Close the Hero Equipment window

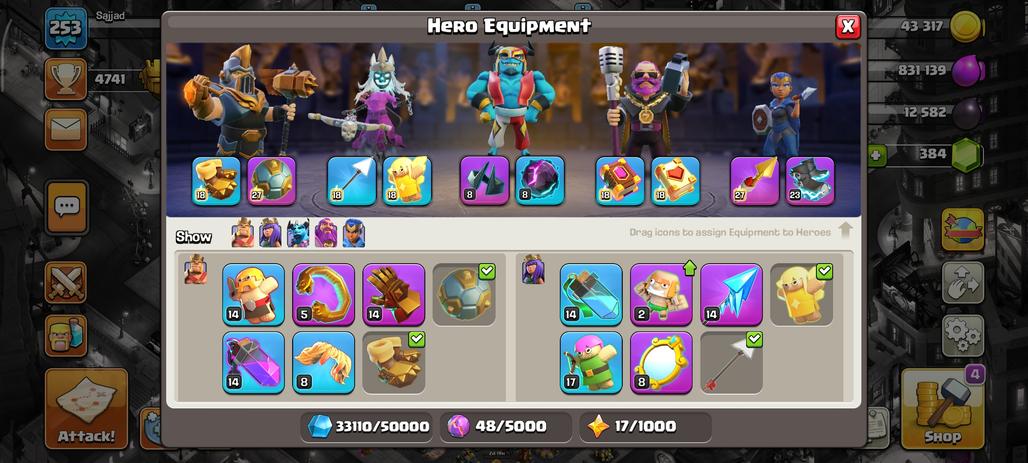pos(848,26)
